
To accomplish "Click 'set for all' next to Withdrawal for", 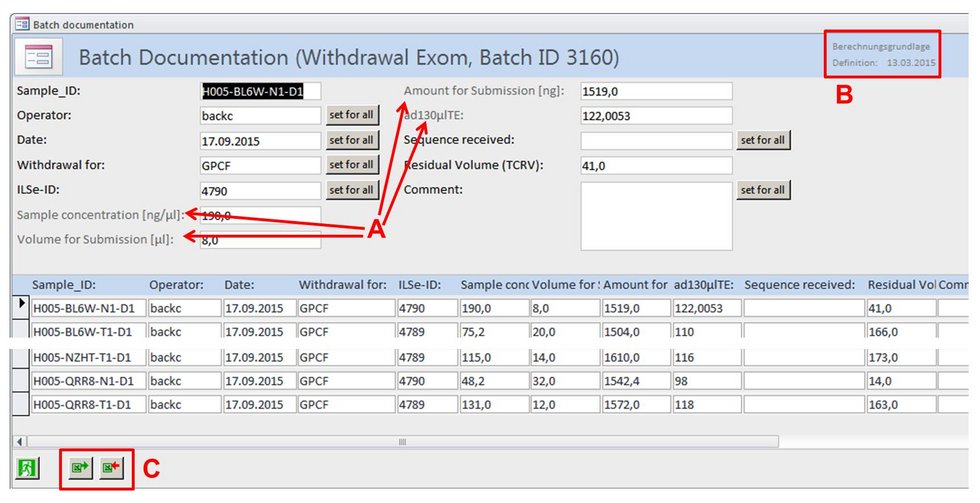I will tap(352, 165).
